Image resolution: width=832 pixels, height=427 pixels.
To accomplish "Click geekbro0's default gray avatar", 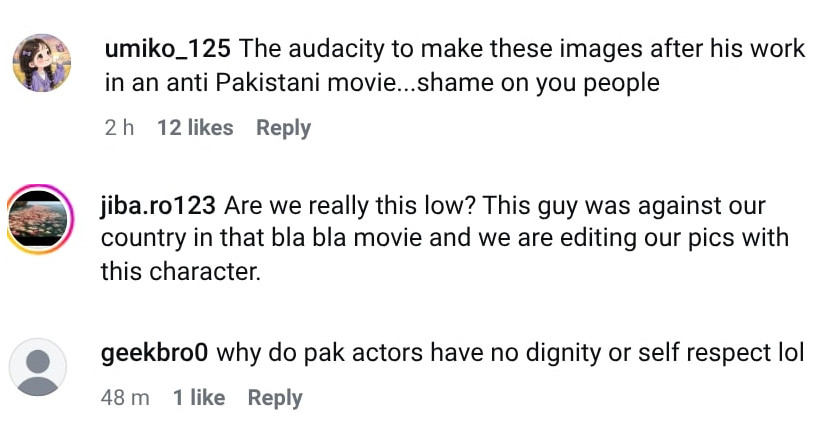I will tap(37, 367).
